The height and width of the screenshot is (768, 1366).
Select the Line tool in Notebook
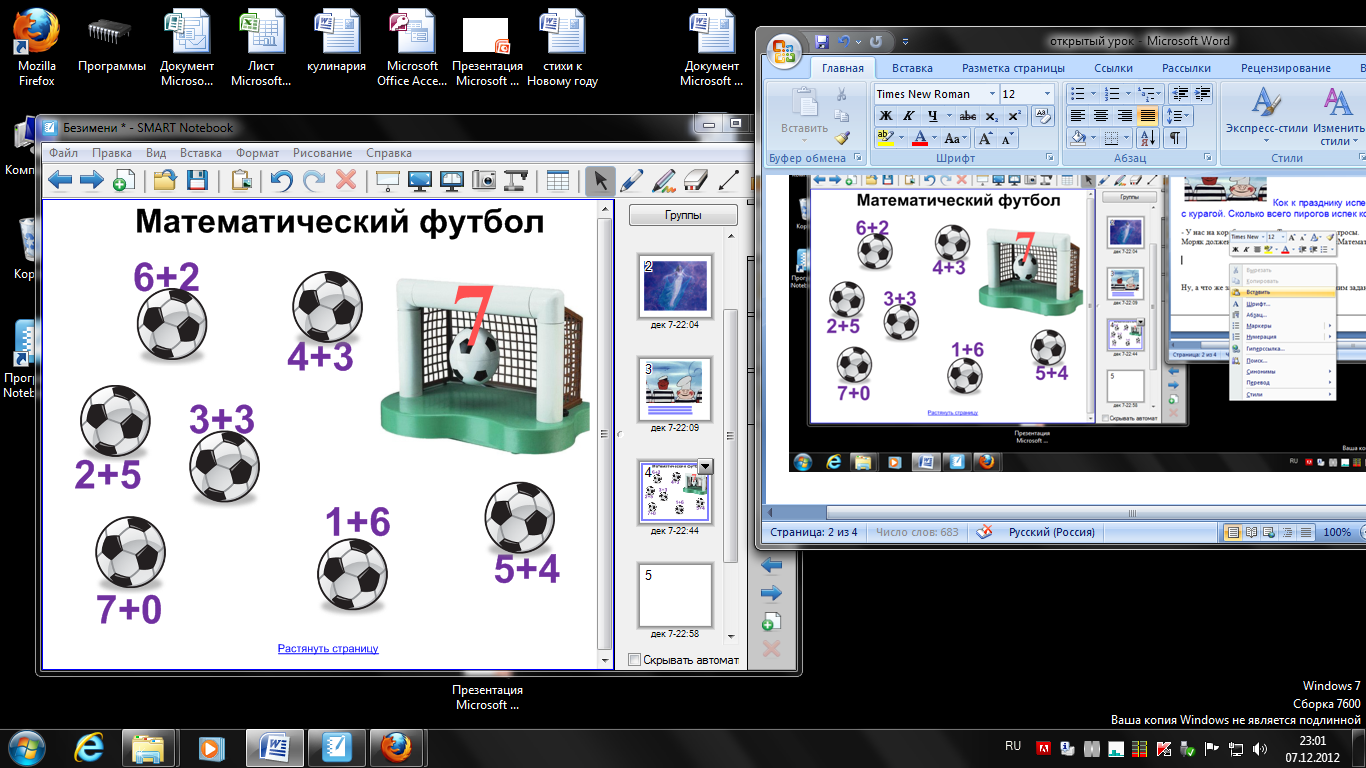click(x=728, y=180)
